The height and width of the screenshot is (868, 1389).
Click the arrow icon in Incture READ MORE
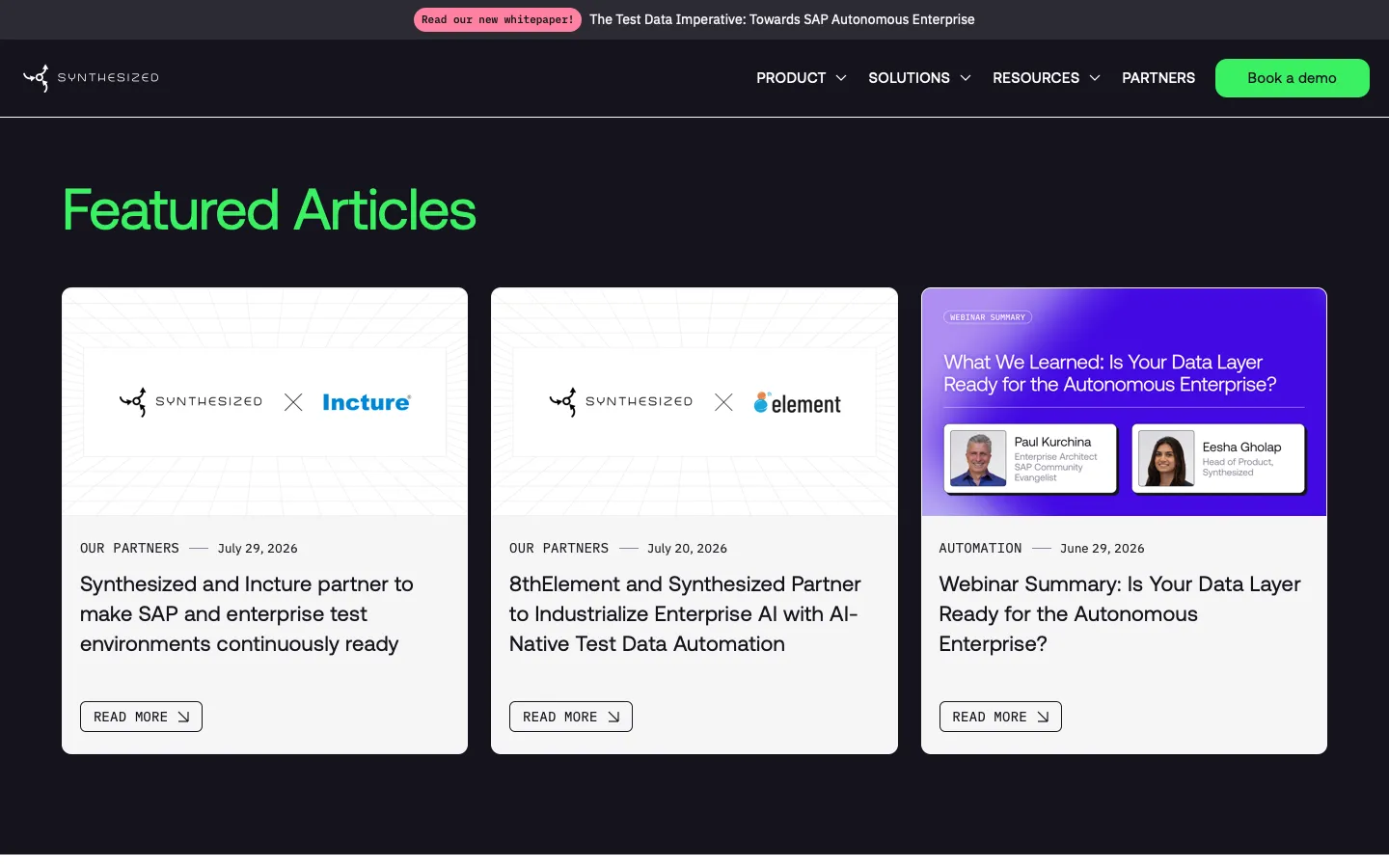[183, 717]
